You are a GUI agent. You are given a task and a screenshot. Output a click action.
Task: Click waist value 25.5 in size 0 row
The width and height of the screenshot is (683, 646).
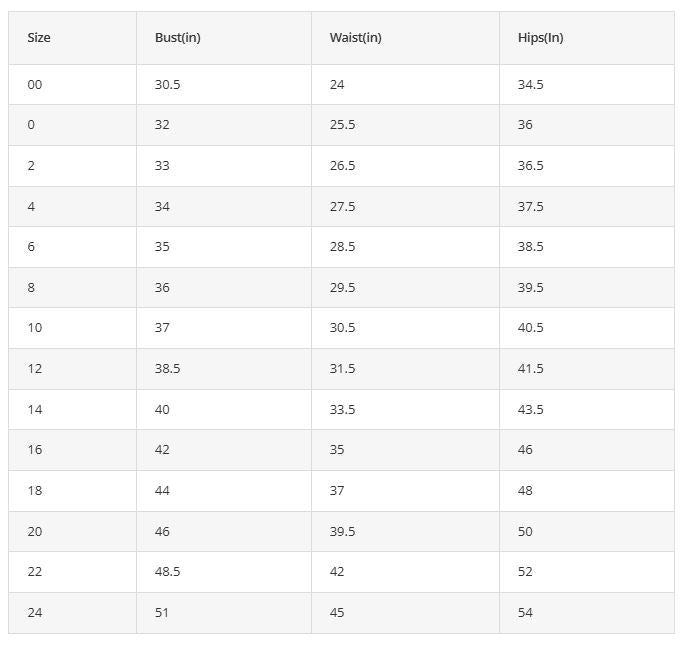[342, 125]
